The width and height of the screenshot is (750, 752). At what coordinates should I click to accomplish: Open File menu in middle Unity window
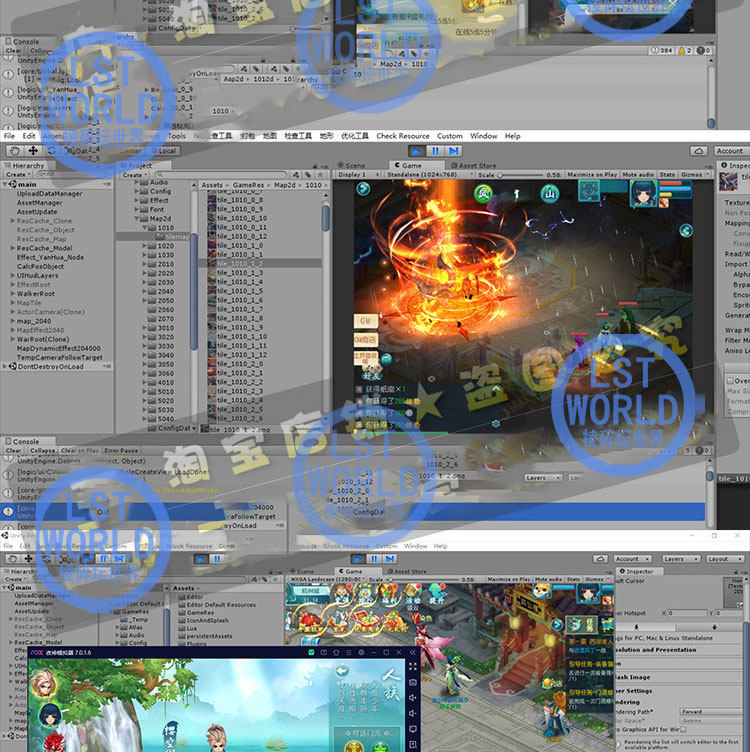pyautogui.click(x=9, y=136)
